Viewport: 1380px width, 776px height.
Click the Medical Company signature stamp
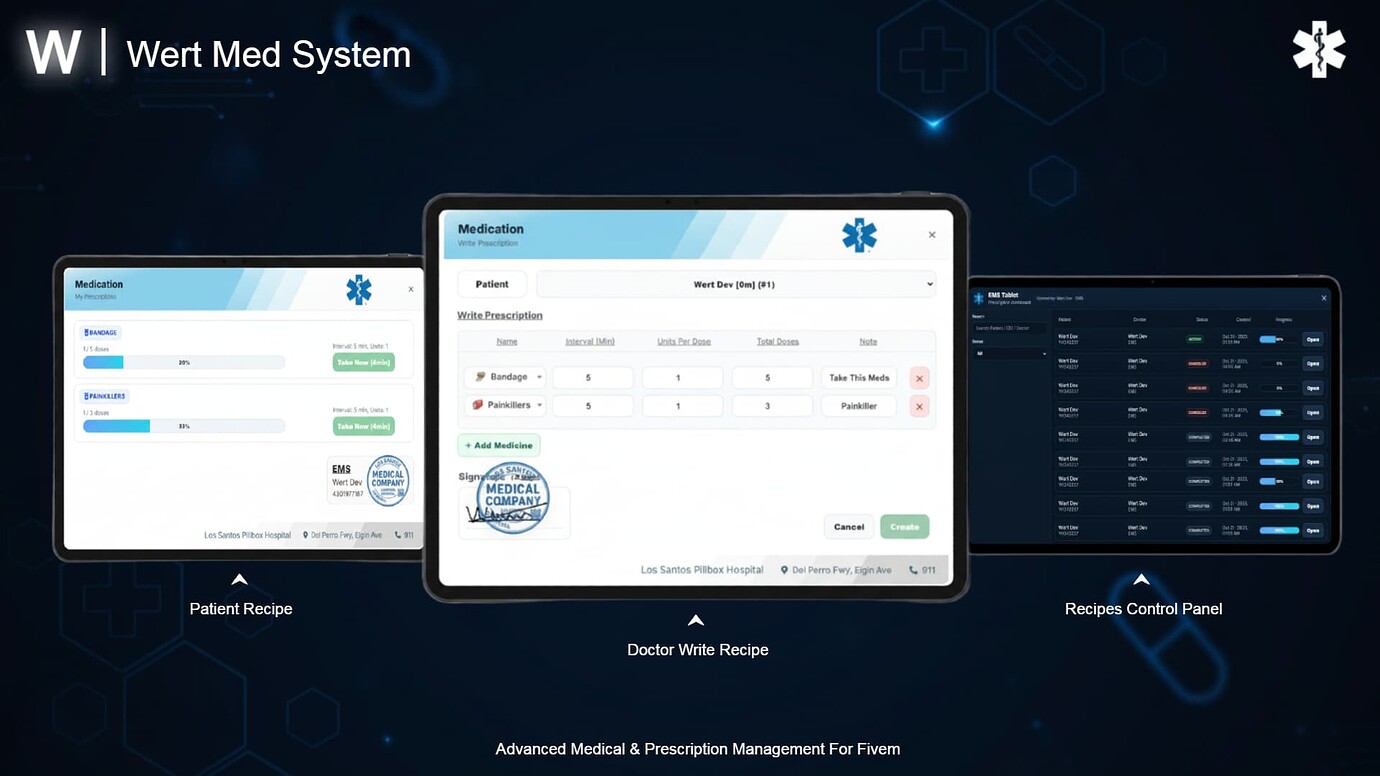(513, 497)
